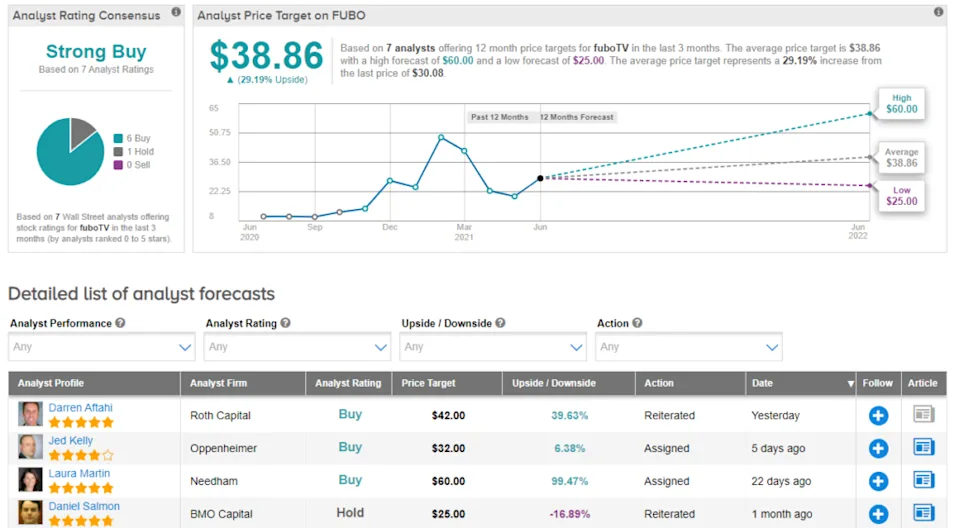Follow analyst Darren Aftahi with plus icon
Screen dimensions: 959x528
click(878, 415)
